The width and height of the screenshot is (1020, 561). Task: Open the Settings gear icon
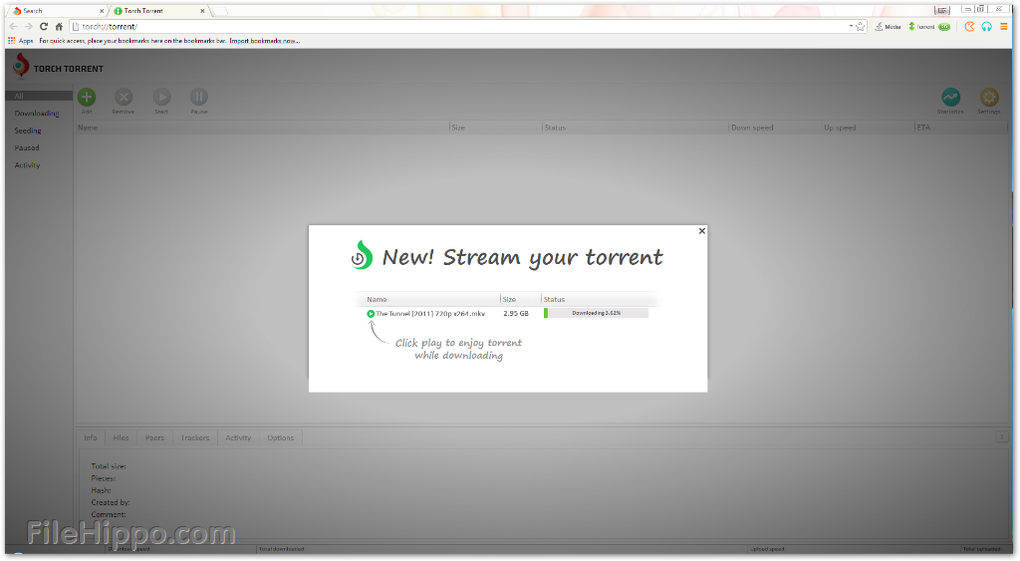[989, 97]
